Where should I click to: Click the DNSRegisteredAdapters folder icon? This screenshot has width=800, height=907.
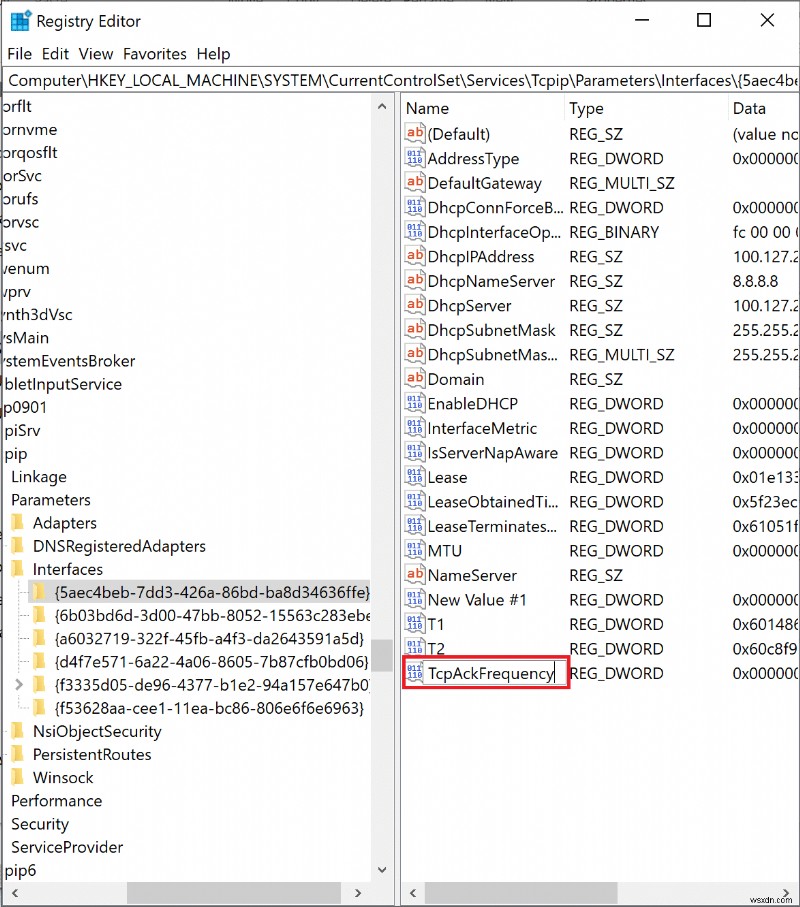point(18,545)
